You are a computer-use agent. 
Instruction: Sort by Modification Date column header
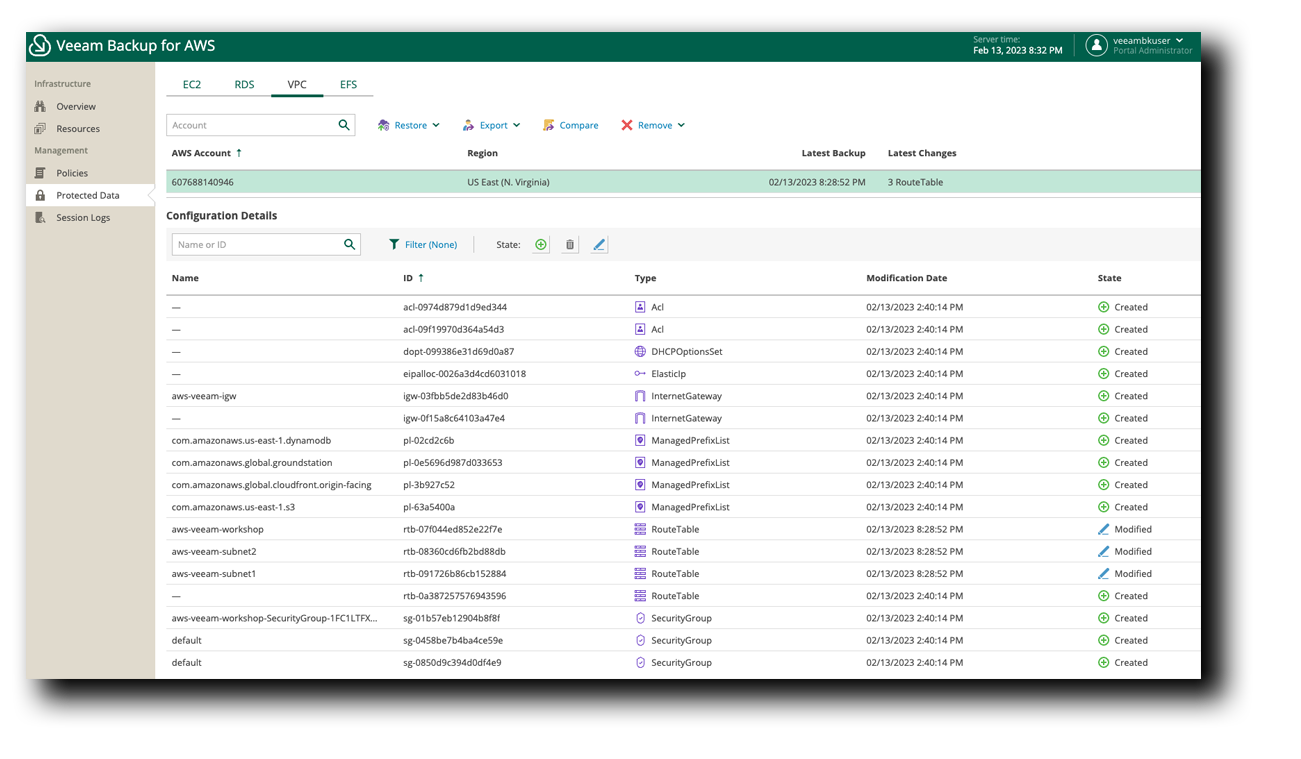coord(906,278)
